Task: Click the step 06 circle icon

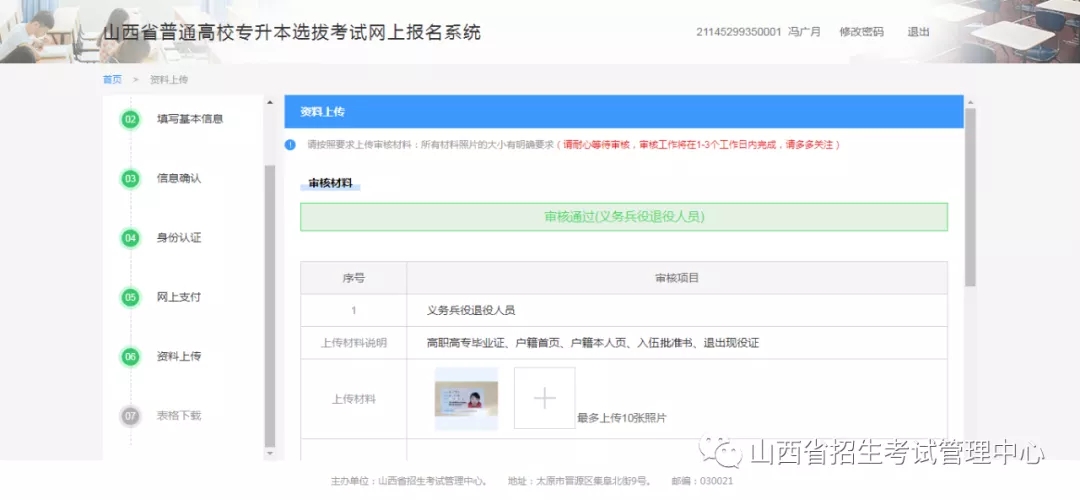Action: (x=130, y=357)
